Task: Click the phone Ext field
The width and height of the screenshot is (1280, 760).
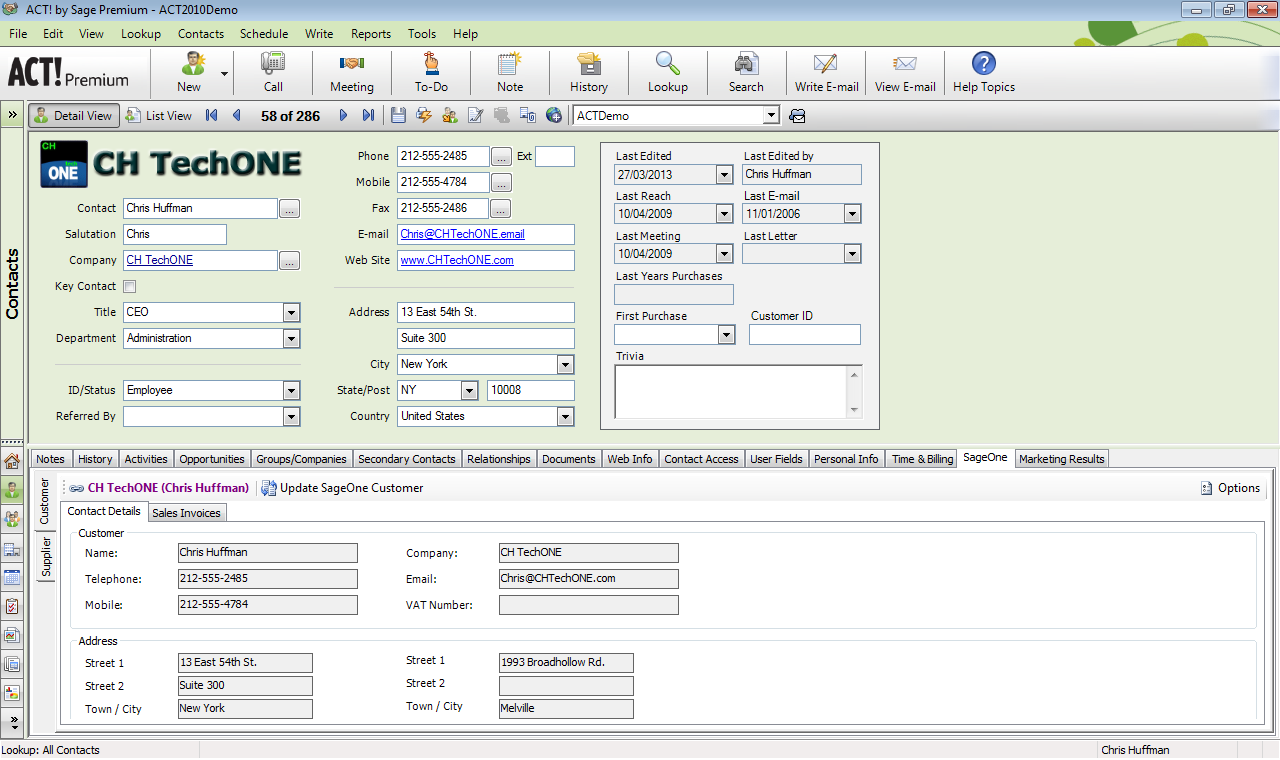Action: [555, 156]
